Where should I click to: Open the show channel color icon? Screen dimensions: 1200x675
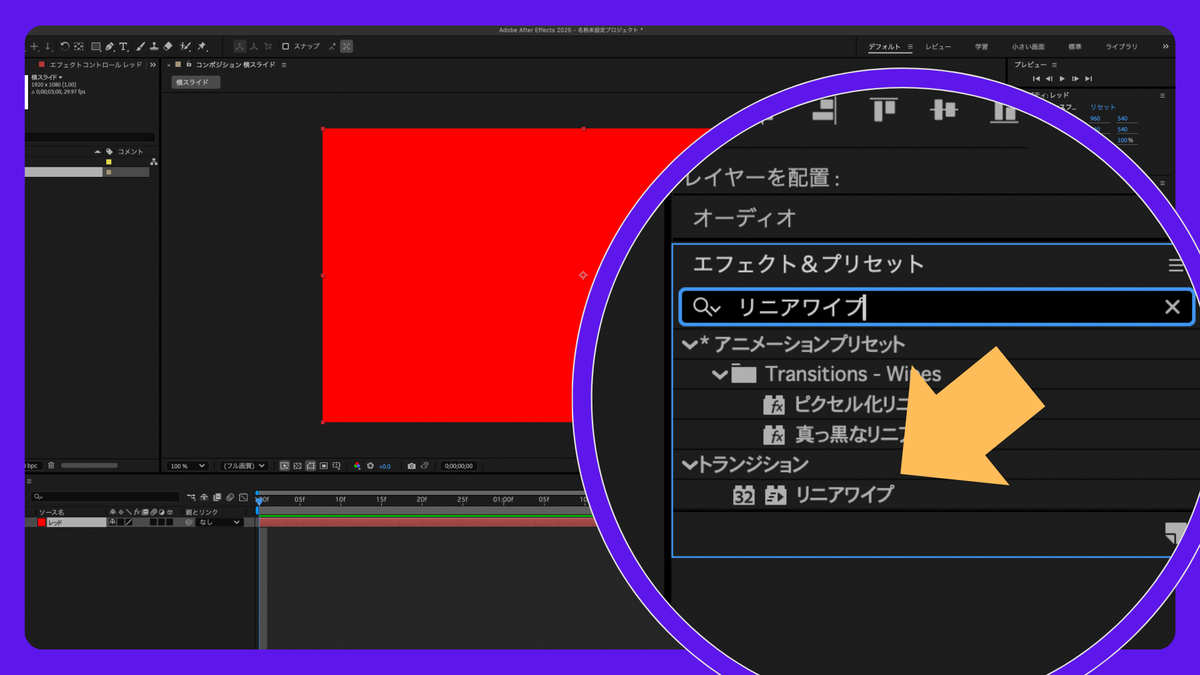(x=357, y=466)
